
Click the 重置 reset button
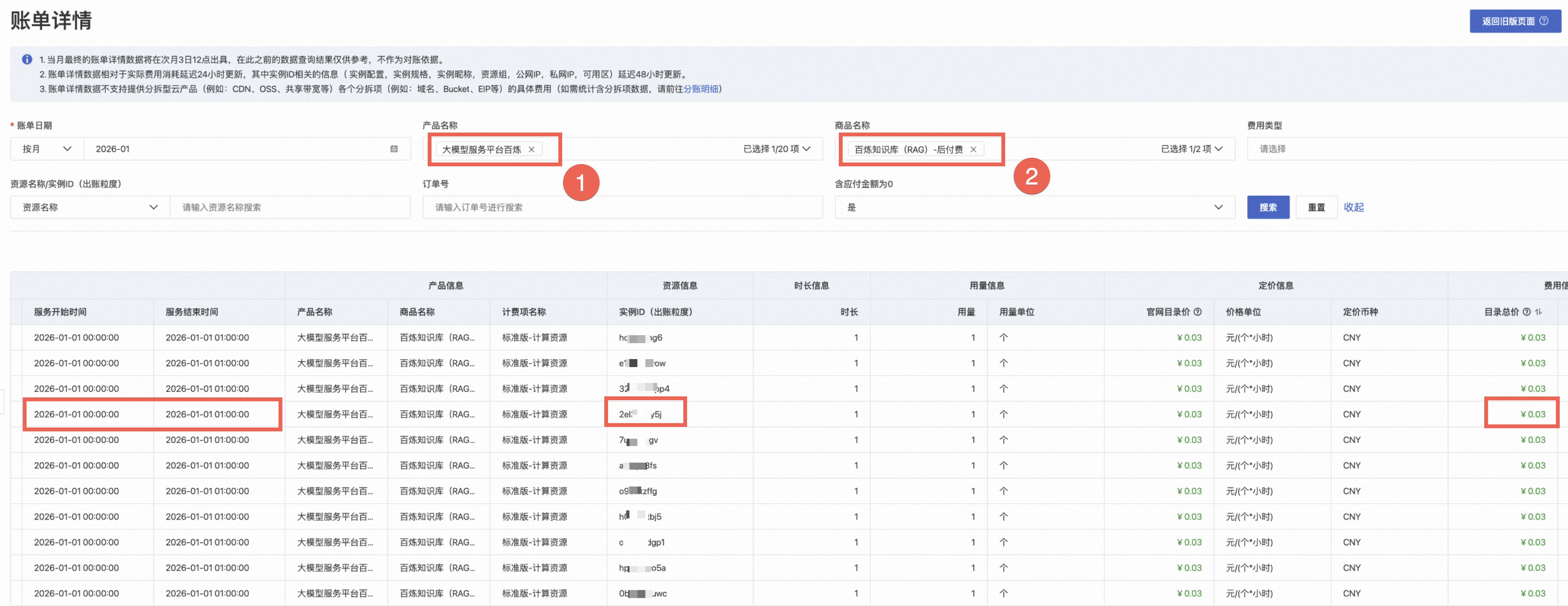tap(1316, 207)
